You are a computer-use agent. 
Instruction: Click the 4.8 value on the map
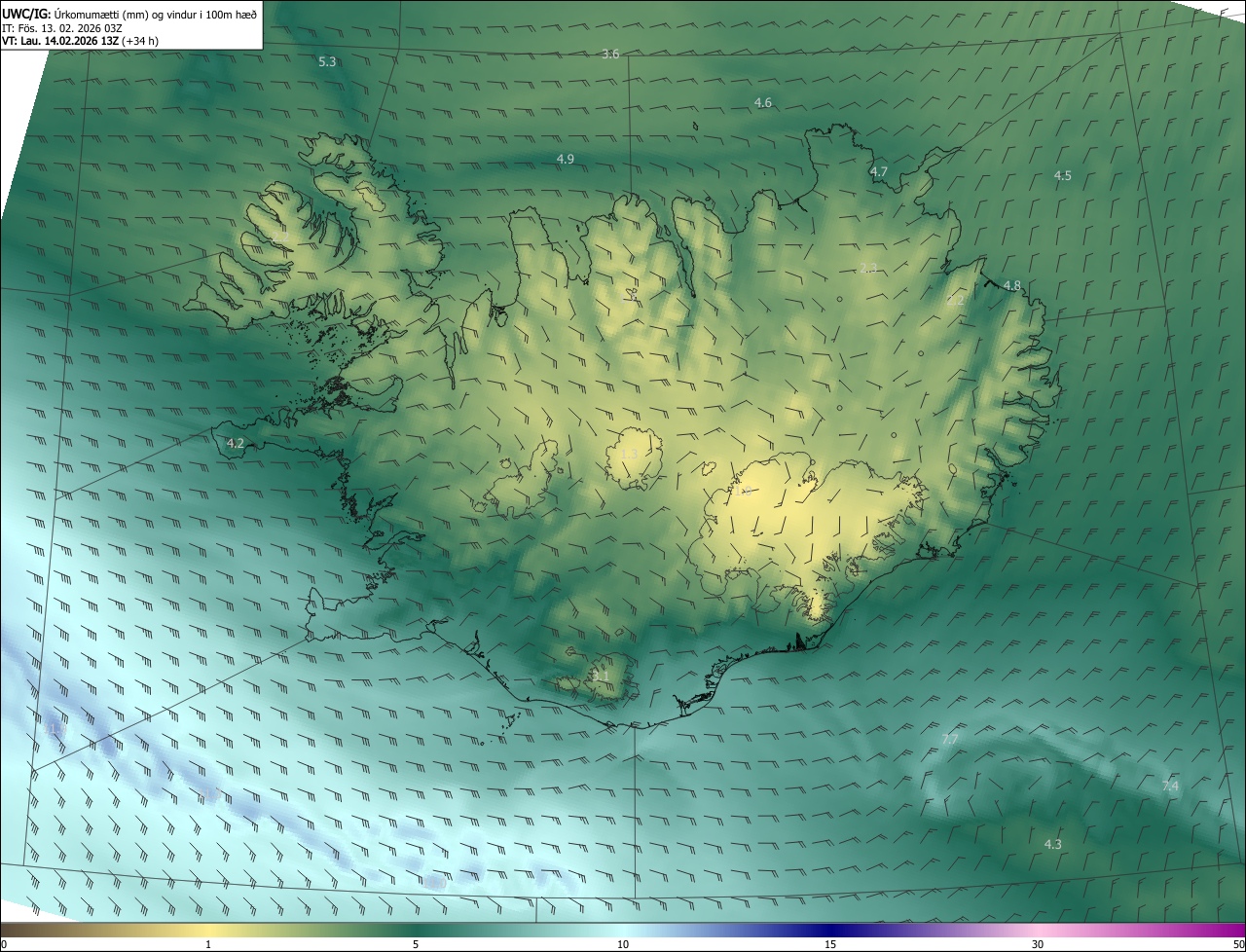click(x=1012, y=285)
